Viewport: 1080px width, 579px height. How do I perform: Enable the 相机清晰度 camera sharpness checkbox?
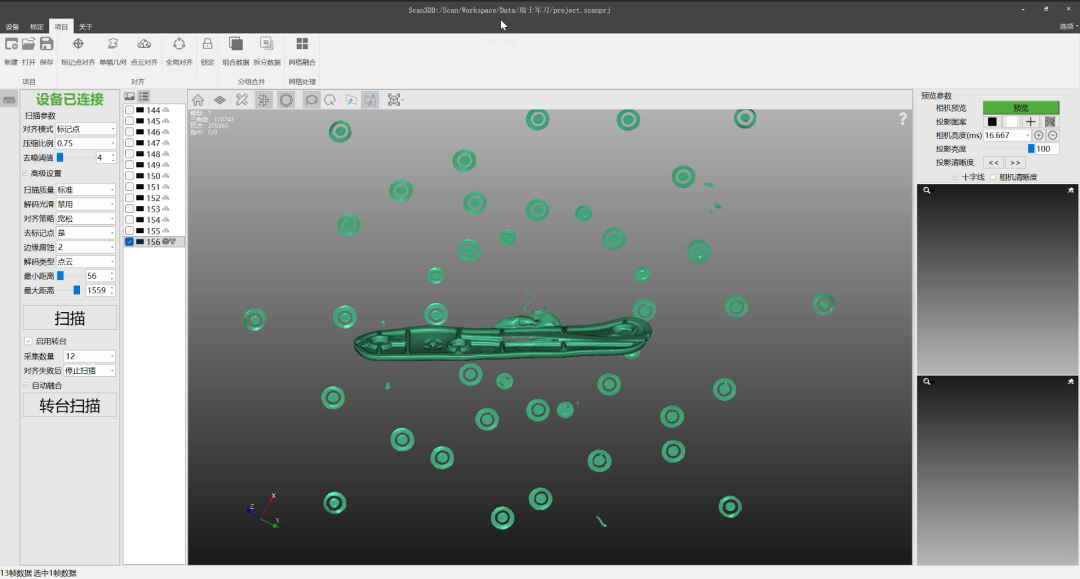[x=993, y=178]
